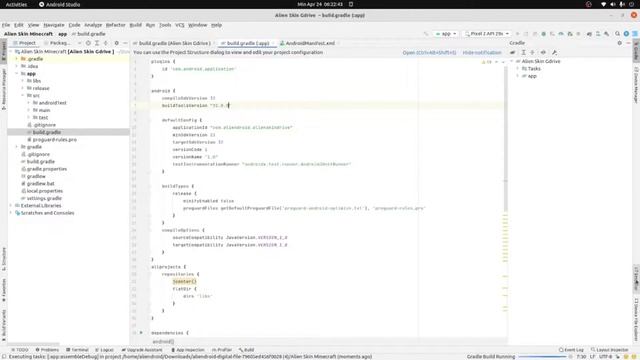Open the Build menu

click(136, 25)
